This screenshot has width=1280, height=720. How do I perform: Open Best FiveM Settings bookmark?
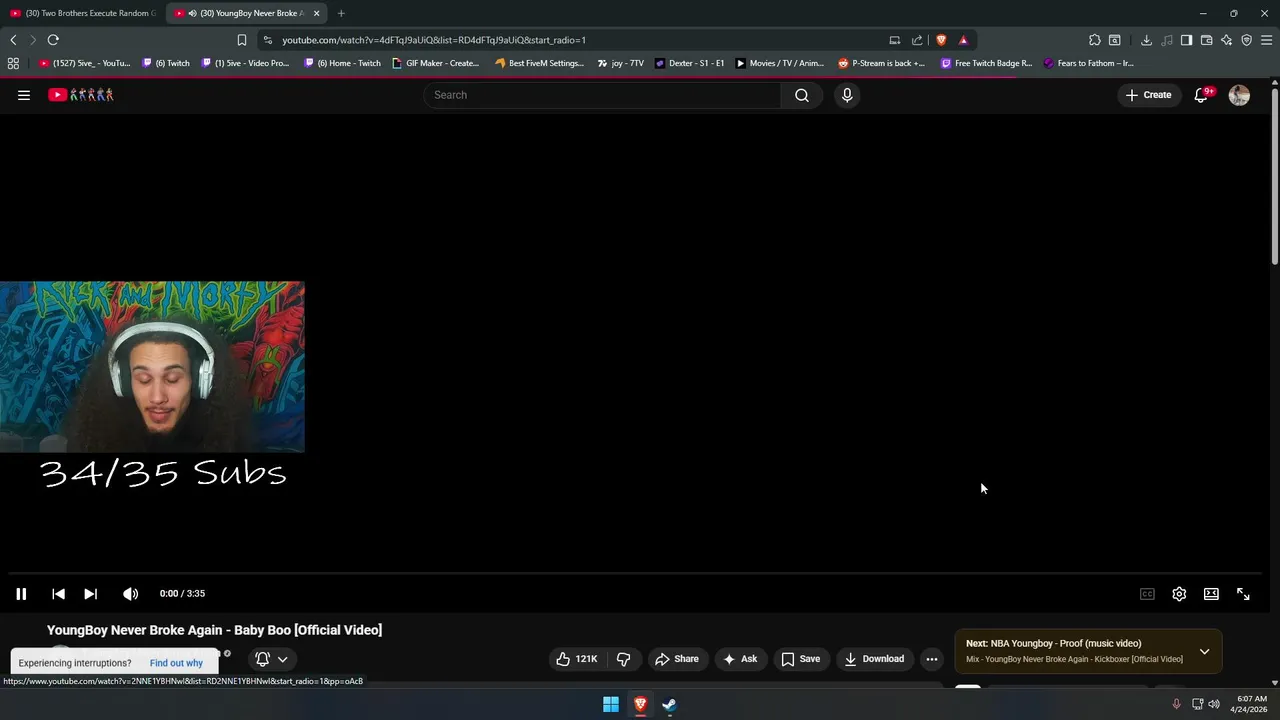click(x=539, y=63)
